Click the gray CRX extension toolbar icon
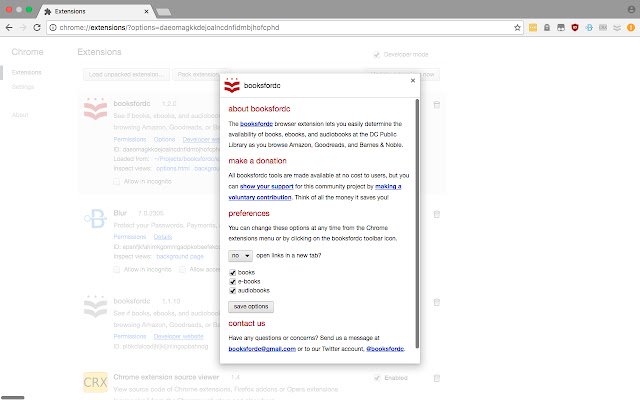This screenshot has height=400, width=640. click(603, 27)
